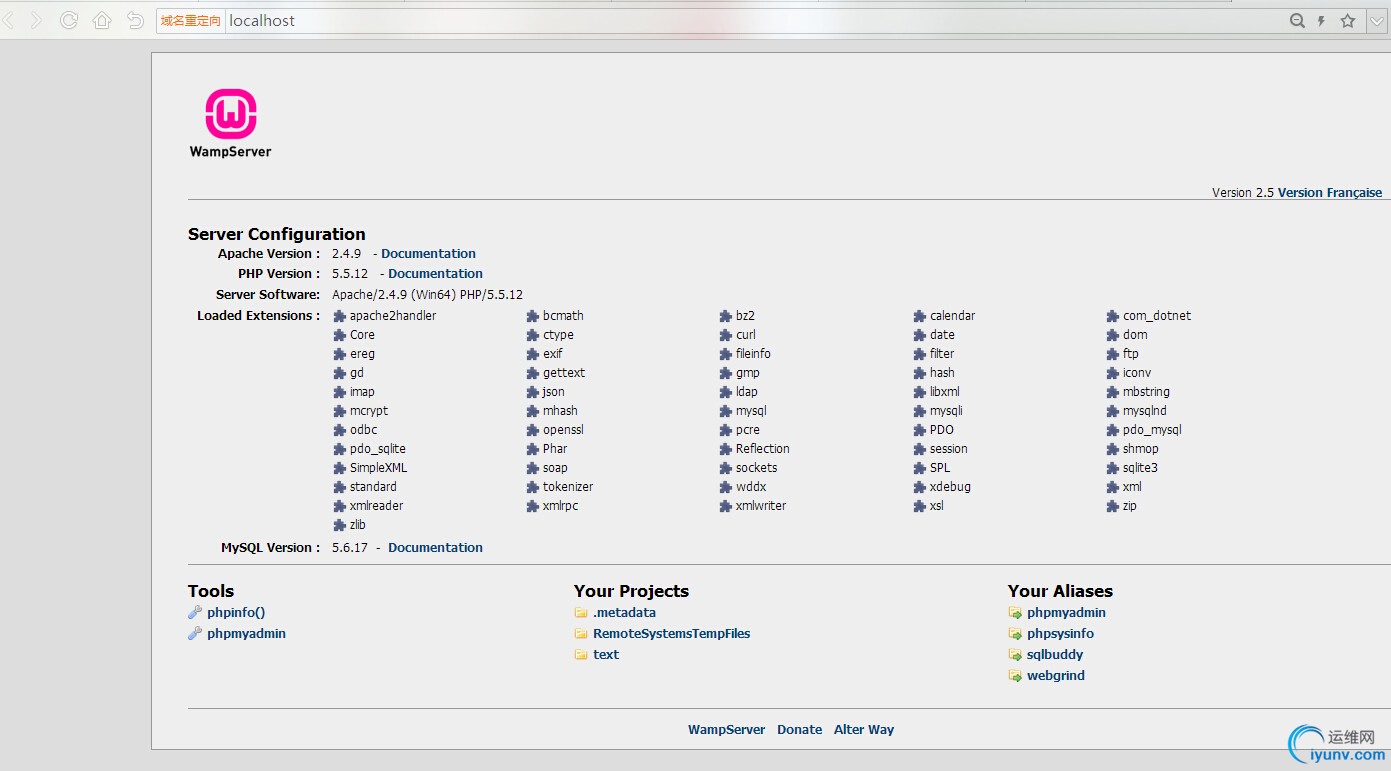Viewport: 1391px width, 771px height.
Task: Select the iconv extension name
Action: tap(1137, 373)
